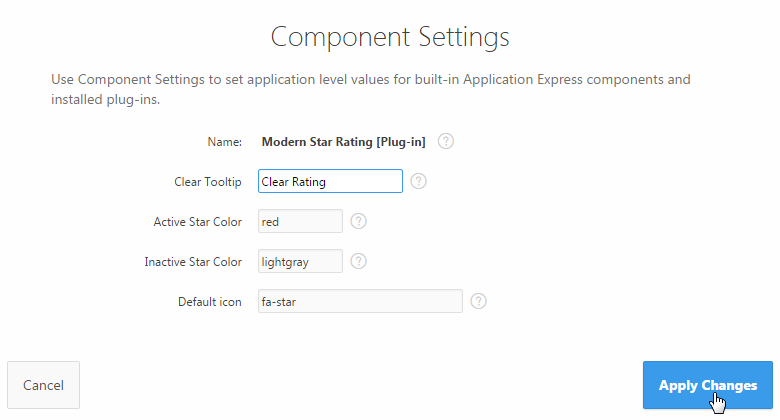
Task: Select the Inactive Star Color label text
Action: [x=193, y=262]
